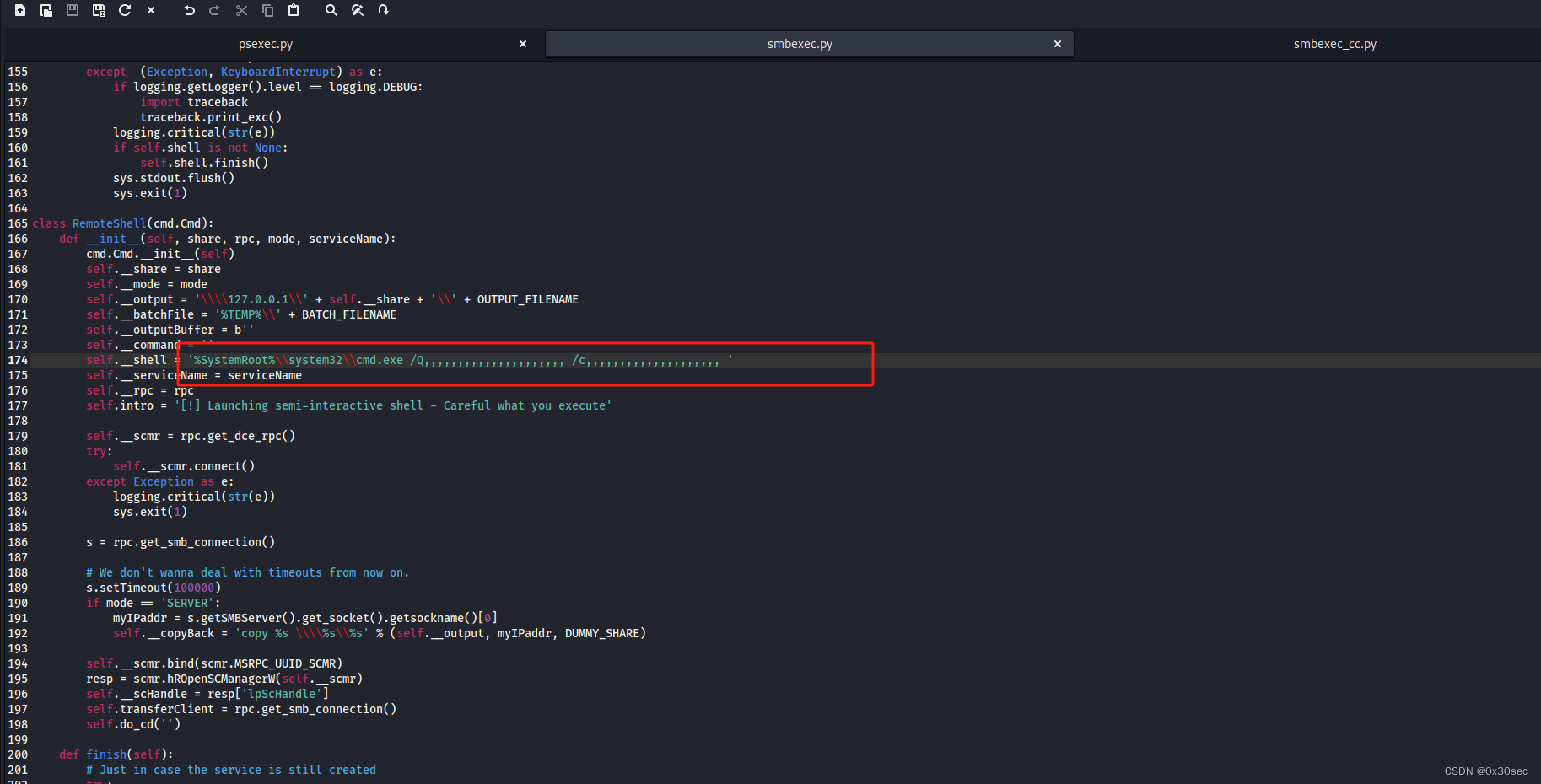Image resolution: width=1541 pixels, height=784 pixels.
Task: Place cursor on 'cmd.exe /Q' shell string
Action: [x=388, y=360]
